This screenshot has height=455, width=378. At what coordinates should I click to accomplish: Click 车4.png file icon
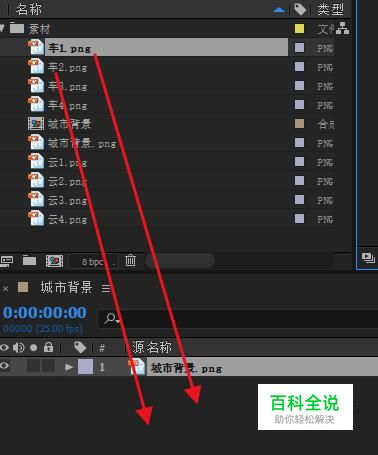click(x=36, y=104)
